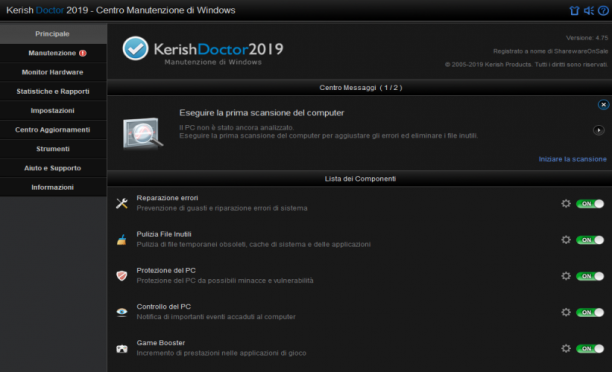Click the Lista dei Componenti header
The width and height of the screenshot is (612, 372).
pyautogui.click(x=360, y=179)
